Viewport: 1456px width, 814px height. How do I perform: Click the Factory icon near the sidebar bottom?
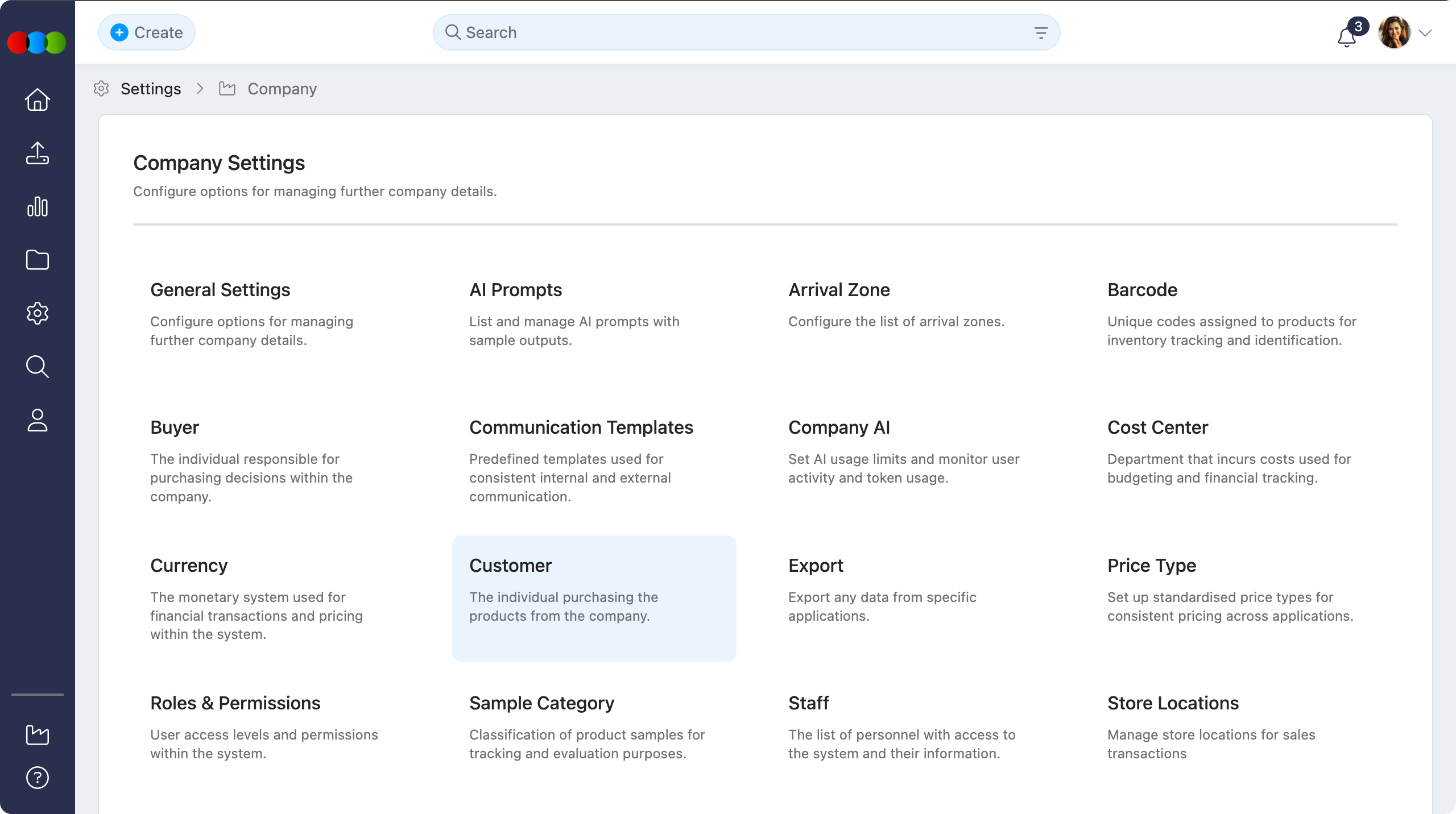(x=36, y=736)
